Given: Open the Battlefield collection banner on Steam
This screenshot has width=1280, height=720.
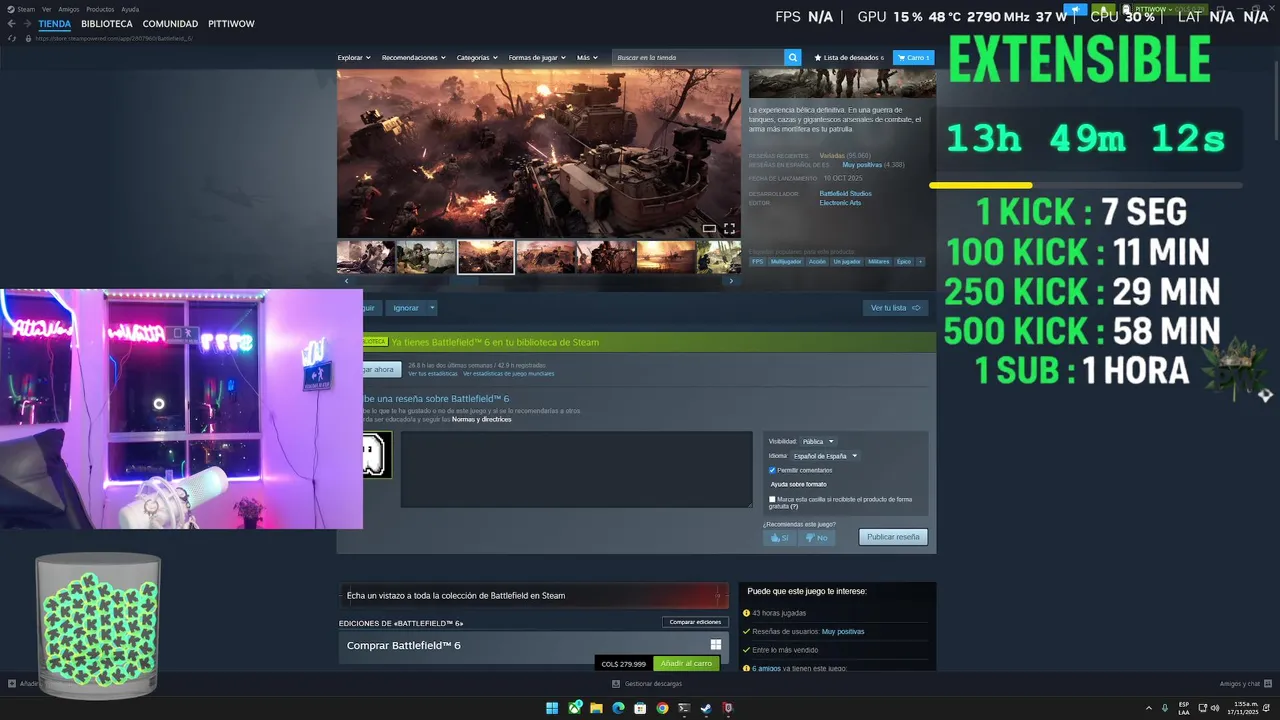Looking at the screenshot, I should (534, 595).
